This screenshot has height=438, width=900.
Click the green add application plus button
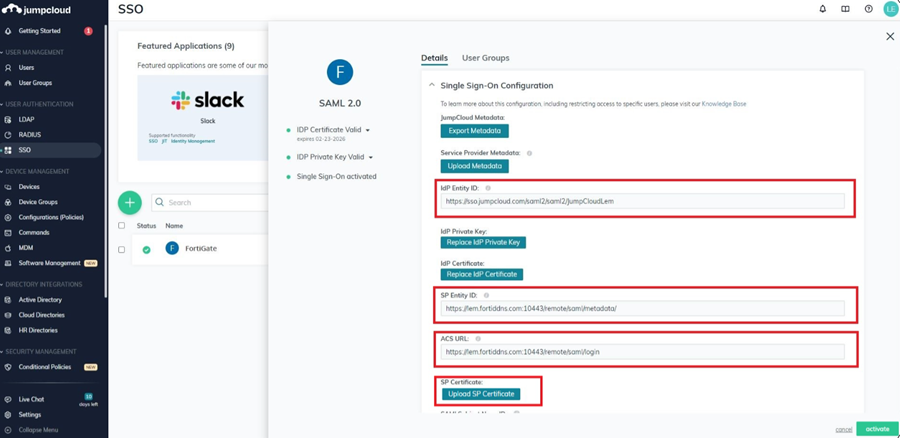pyautogui.click(x=130, y=202)
